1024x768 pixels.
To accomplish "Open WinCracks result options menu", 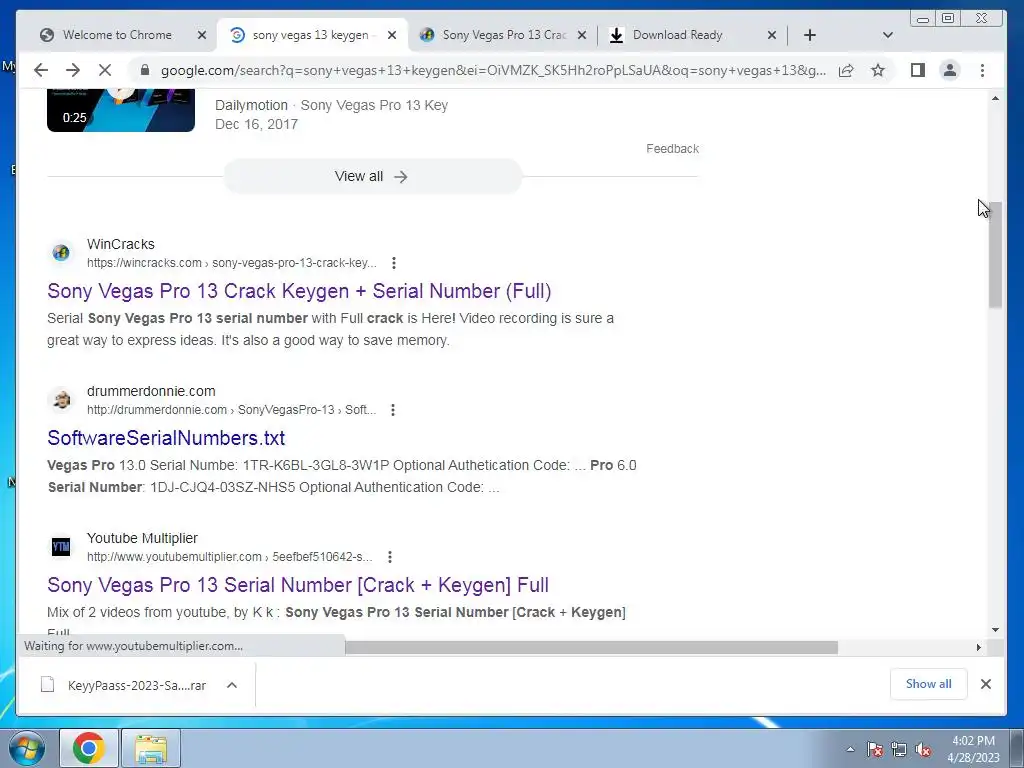I will 394,263.
